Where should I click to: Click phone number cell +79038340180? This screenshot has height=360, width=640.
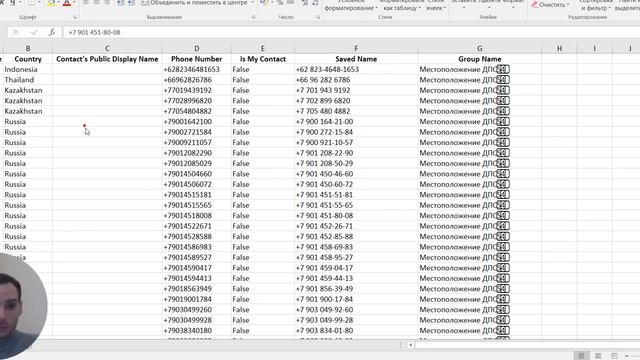196,331
